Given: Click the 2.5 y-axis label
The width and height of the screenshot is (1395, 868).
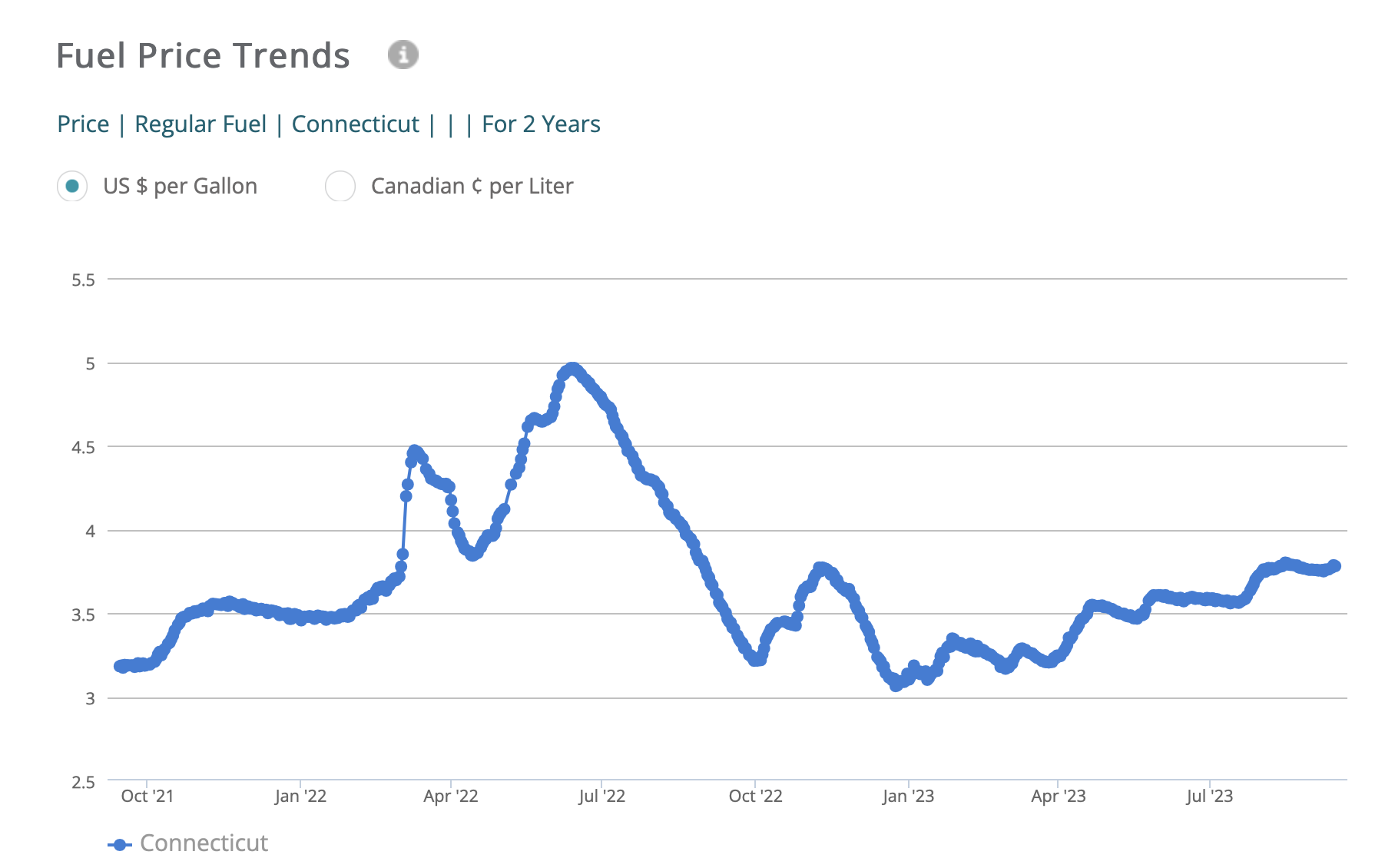Looking at the screenshot, I should 83,782.
